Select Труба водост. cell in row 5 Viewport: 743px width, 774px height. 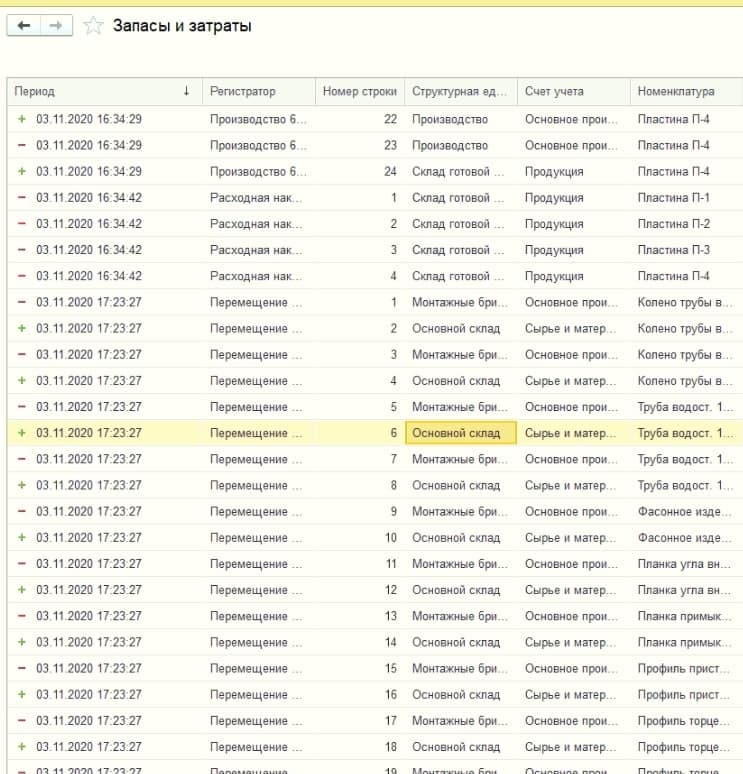tap(686, 407)
